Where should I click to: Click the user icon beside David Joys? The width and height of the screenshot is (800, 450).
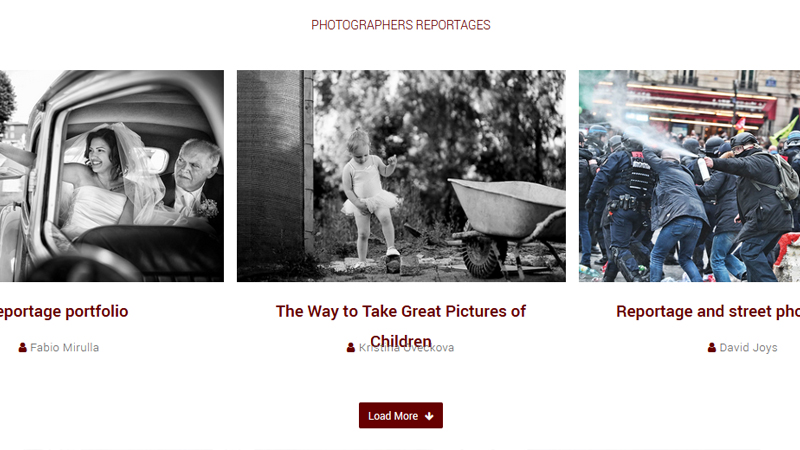(712, 347)
